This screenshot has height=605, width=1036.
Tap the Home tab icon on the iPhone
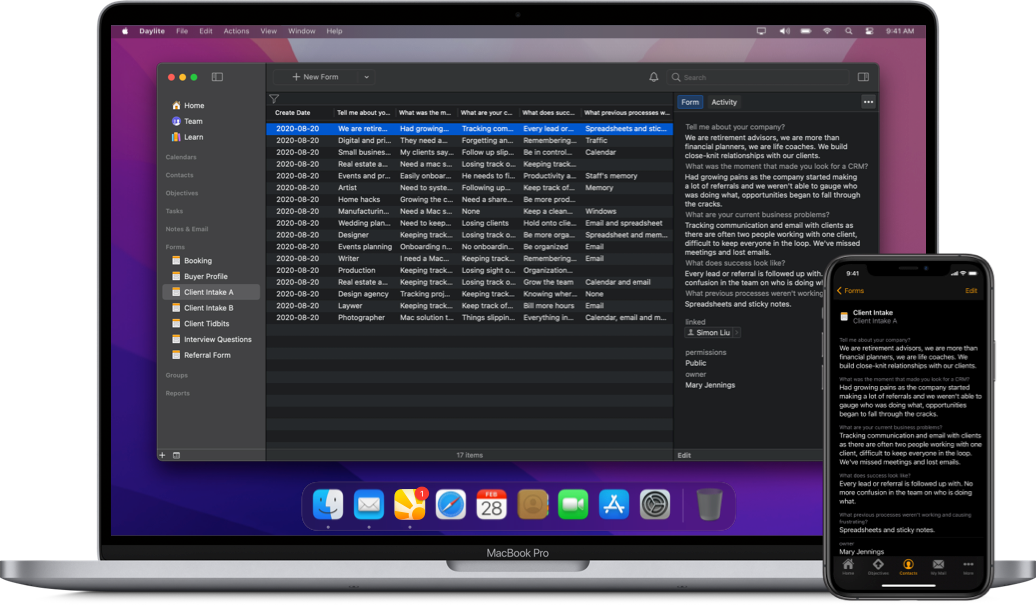point(848,566)
